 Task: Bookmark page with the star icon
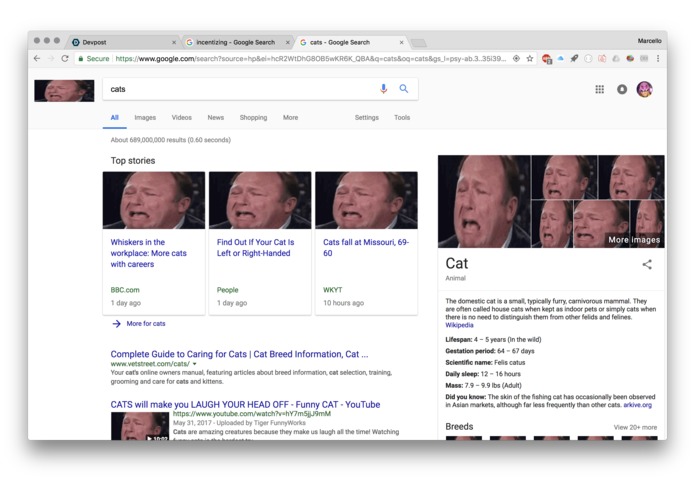pyautogui.click(x=530, y=58)
